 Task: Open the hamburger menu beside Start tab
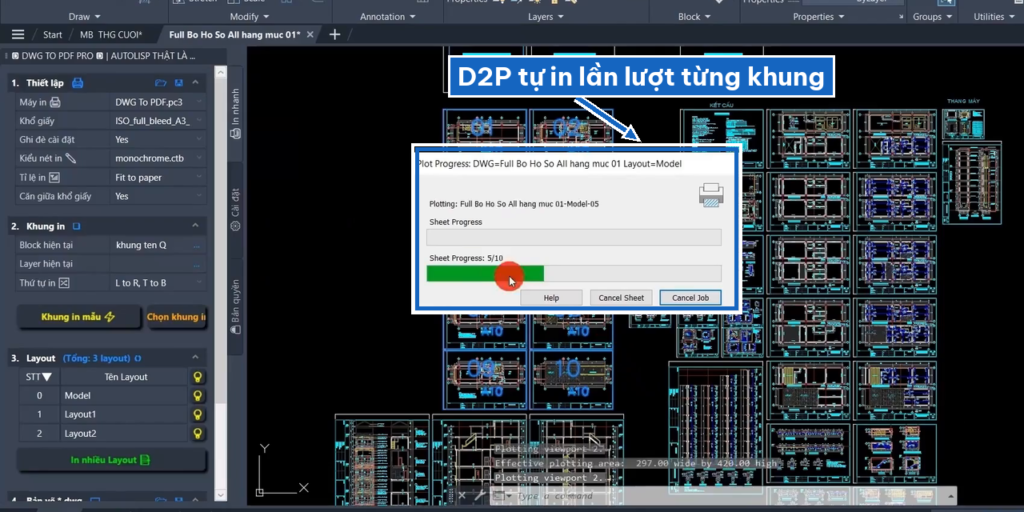18,35
